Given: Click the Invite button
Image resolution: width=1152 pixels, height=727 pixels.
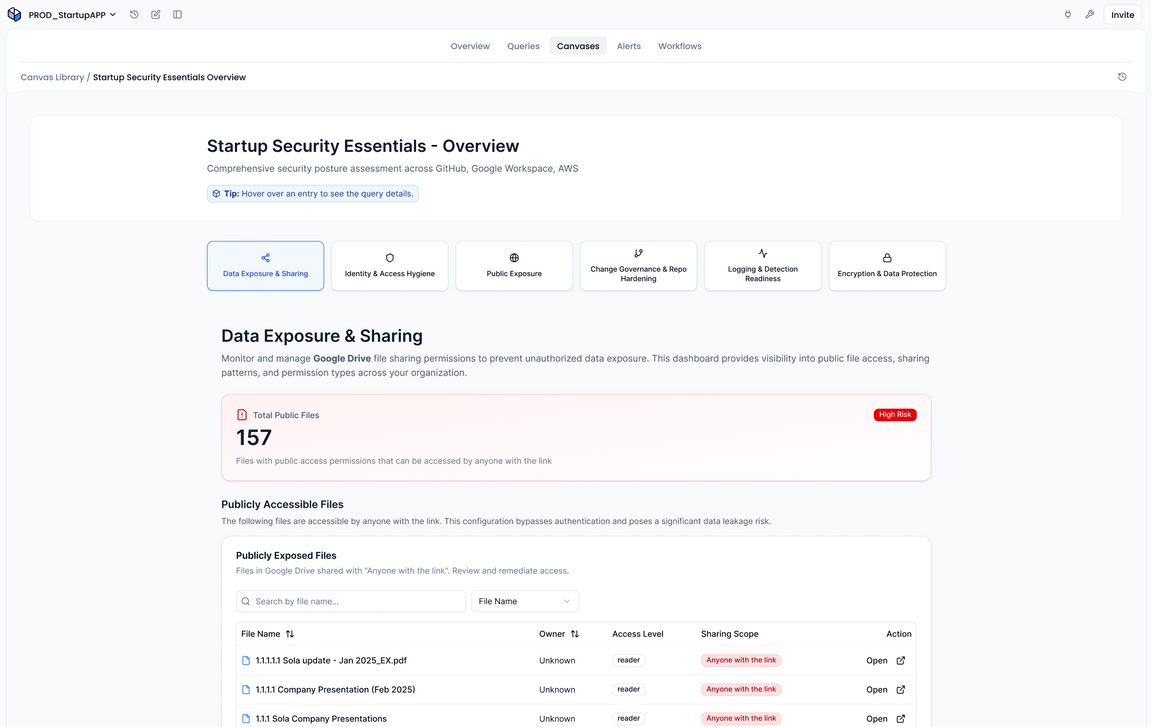Looking at the screenshot, I should [x=1122, y=14].
